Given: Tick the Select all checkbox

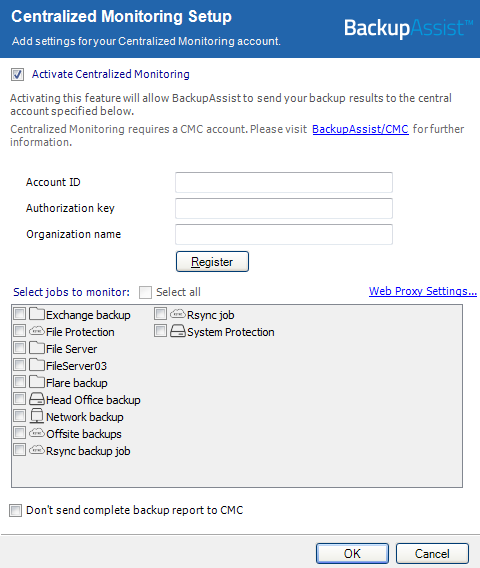Looking at the screenshot, I should coord(145,292).
